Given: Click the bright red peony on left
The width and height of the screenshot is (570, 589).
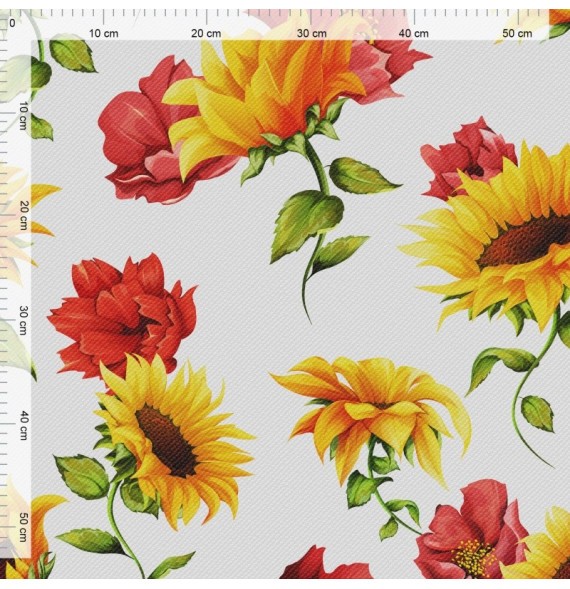Looking at the screenshot, I should (x=123, y=317).
